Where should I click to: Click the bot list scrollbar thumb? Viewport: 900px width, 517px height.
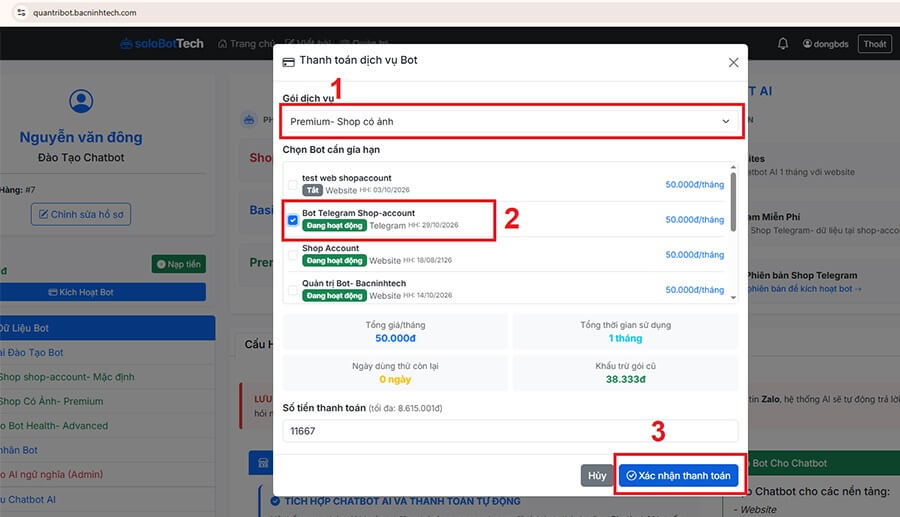pos(733,201)
